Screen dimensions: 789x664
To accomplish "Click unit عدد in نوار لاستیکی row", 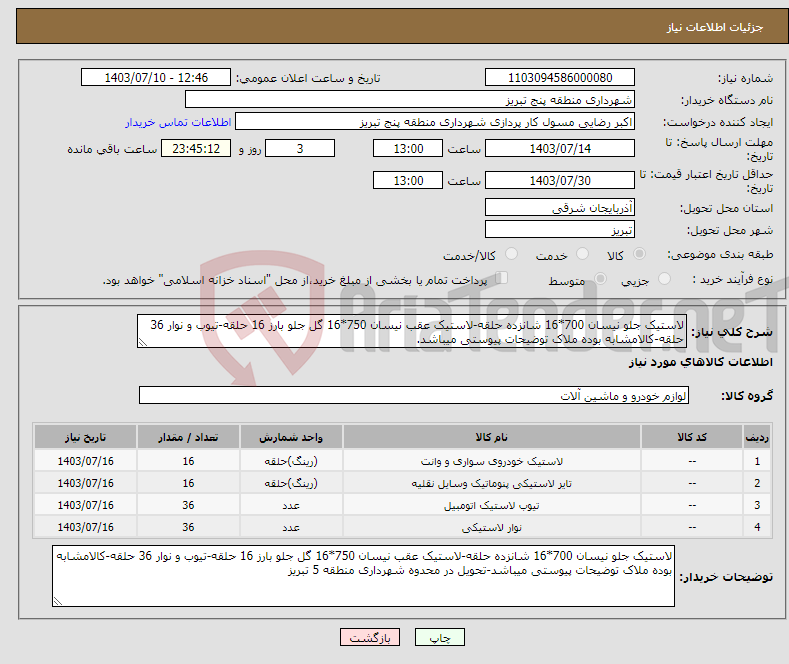I will click(291, 527).
